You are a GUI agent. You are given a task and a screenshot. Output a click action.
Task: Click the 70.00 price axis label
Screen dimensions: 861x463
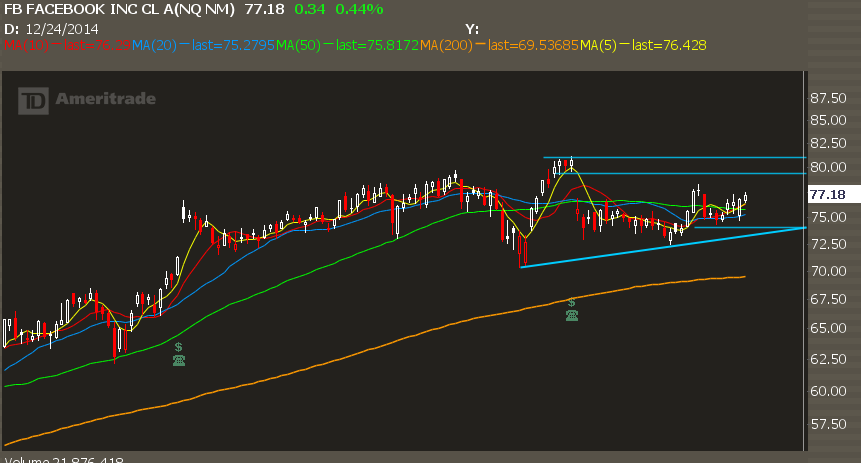(830, 270)
